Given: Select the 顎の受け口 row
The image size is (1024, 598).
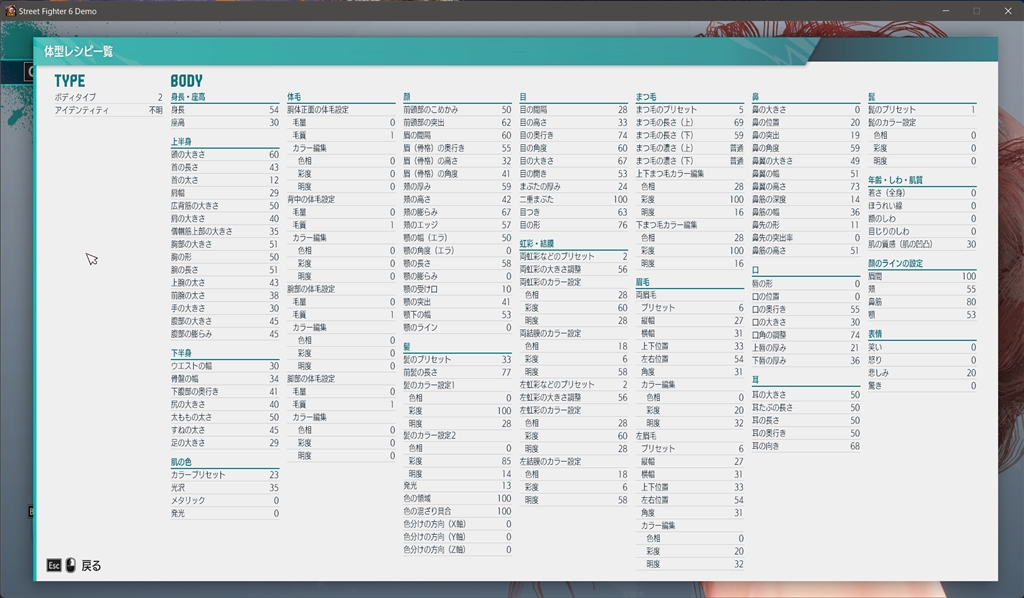Looking at the screenshot, I should click(x=457, y=289).
